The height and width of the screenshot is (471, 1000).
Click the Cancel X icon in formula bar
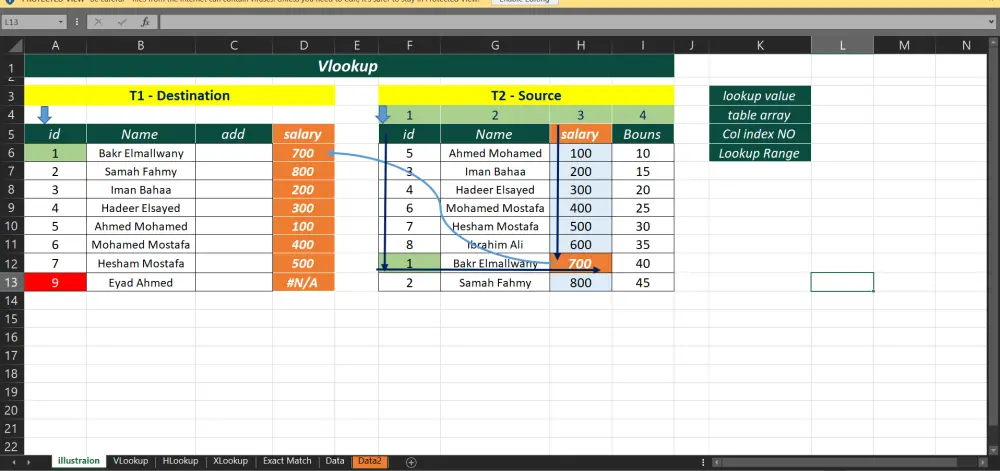98,22
